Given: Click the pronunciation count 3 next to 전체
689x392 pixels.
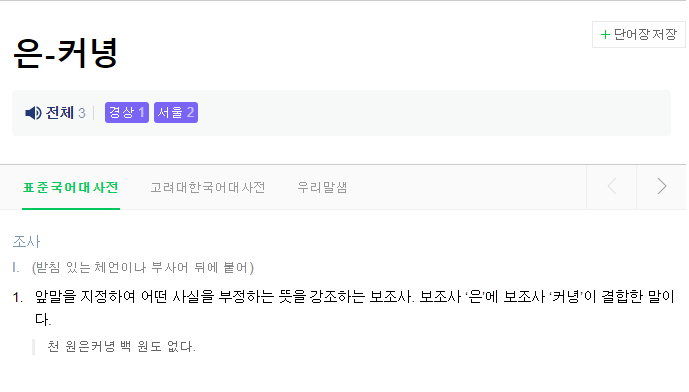Looking at the screenshot, I should (x=82, y=113).
